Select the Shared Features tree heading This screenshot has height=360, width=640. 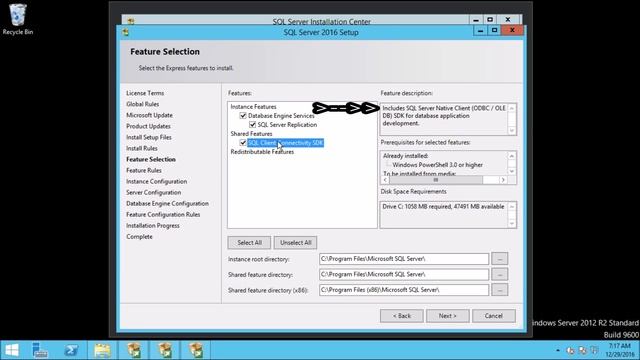pyautogui.click(x=251, y=134)
